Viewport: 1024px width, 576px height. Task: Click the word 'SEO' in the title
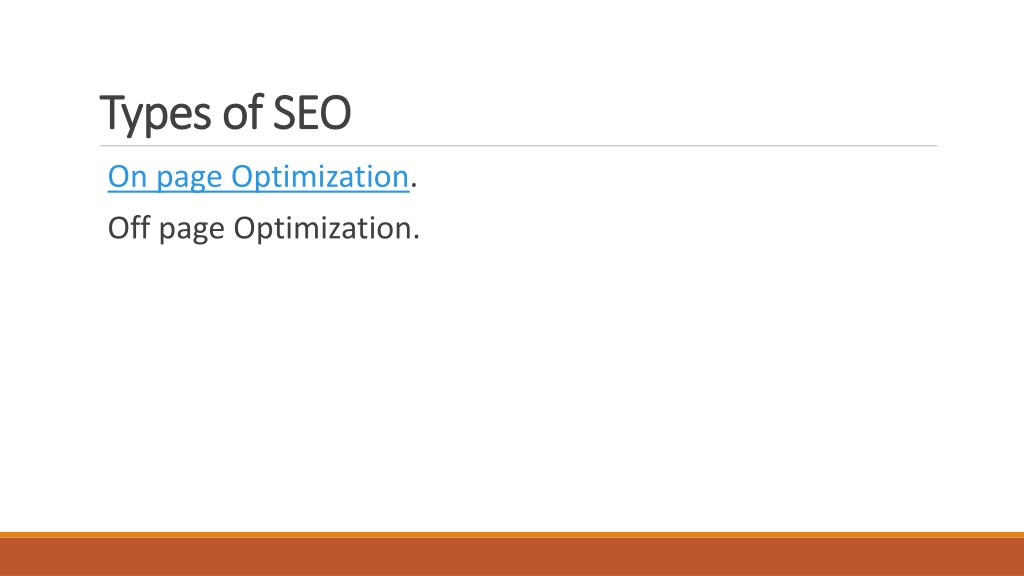(x=312, y=113)
